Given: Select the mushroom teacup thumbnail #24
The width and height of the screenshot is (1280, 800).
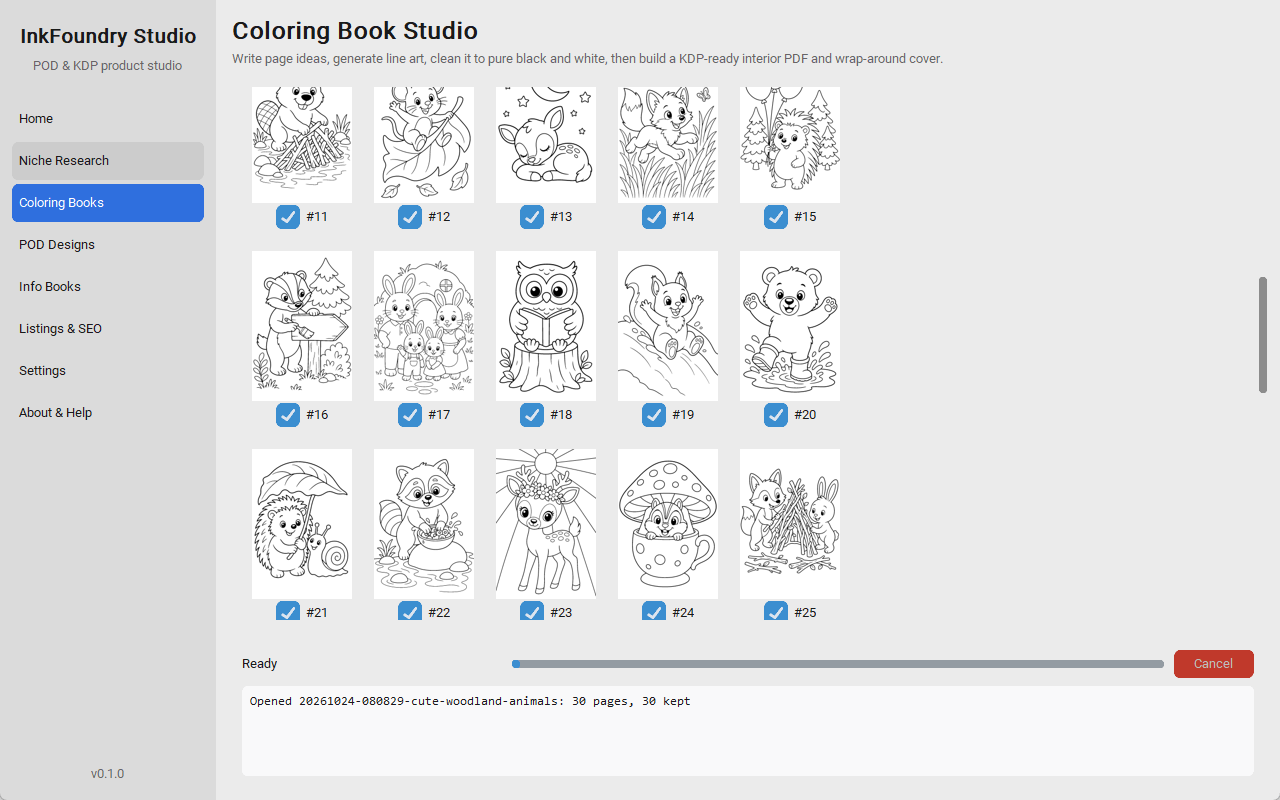Looking at the screenshot, I should (668, 524).
